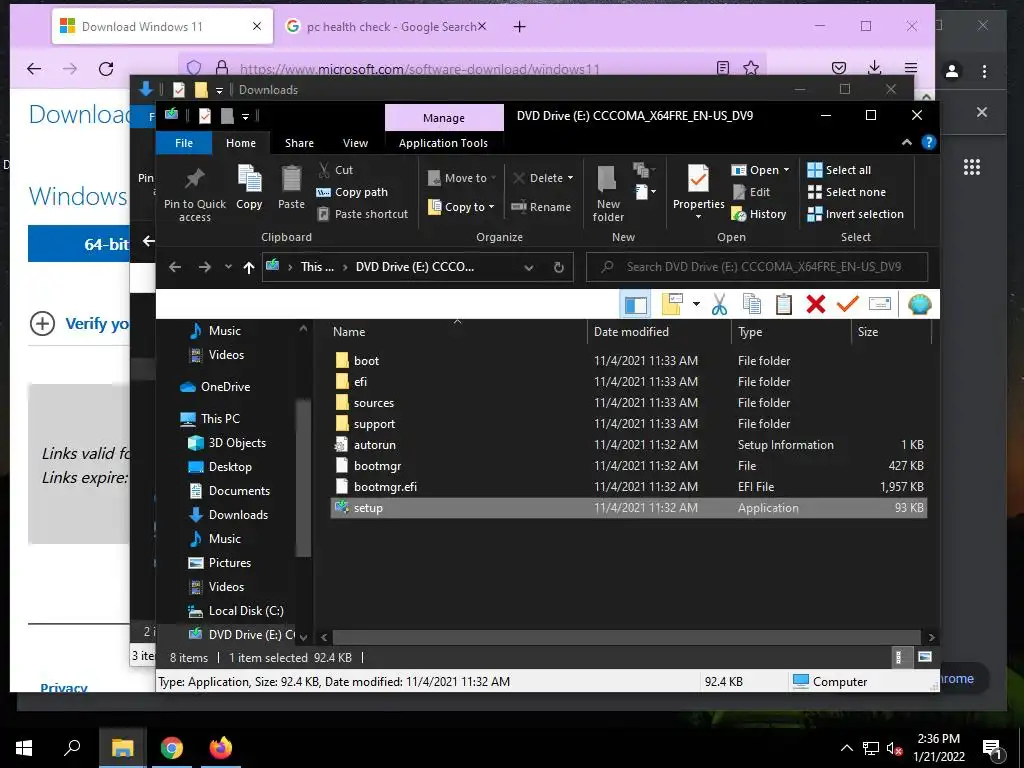Viewport: 1024px width, 768px height.
Task: Click Select all in ribbon
Action: tap(839, 170)
